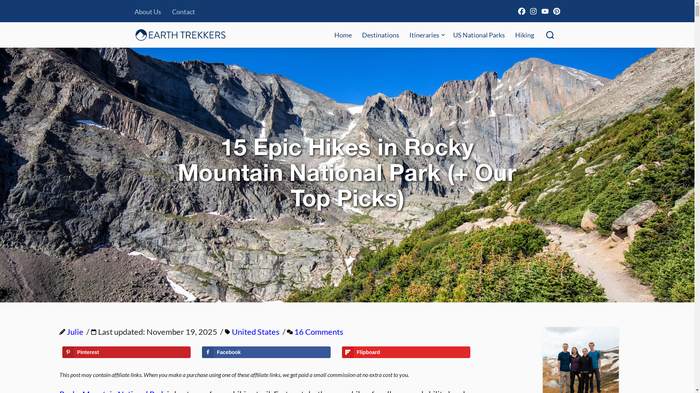
Task: Open the YouTube icon in top bar
Action: click(545, 12)
